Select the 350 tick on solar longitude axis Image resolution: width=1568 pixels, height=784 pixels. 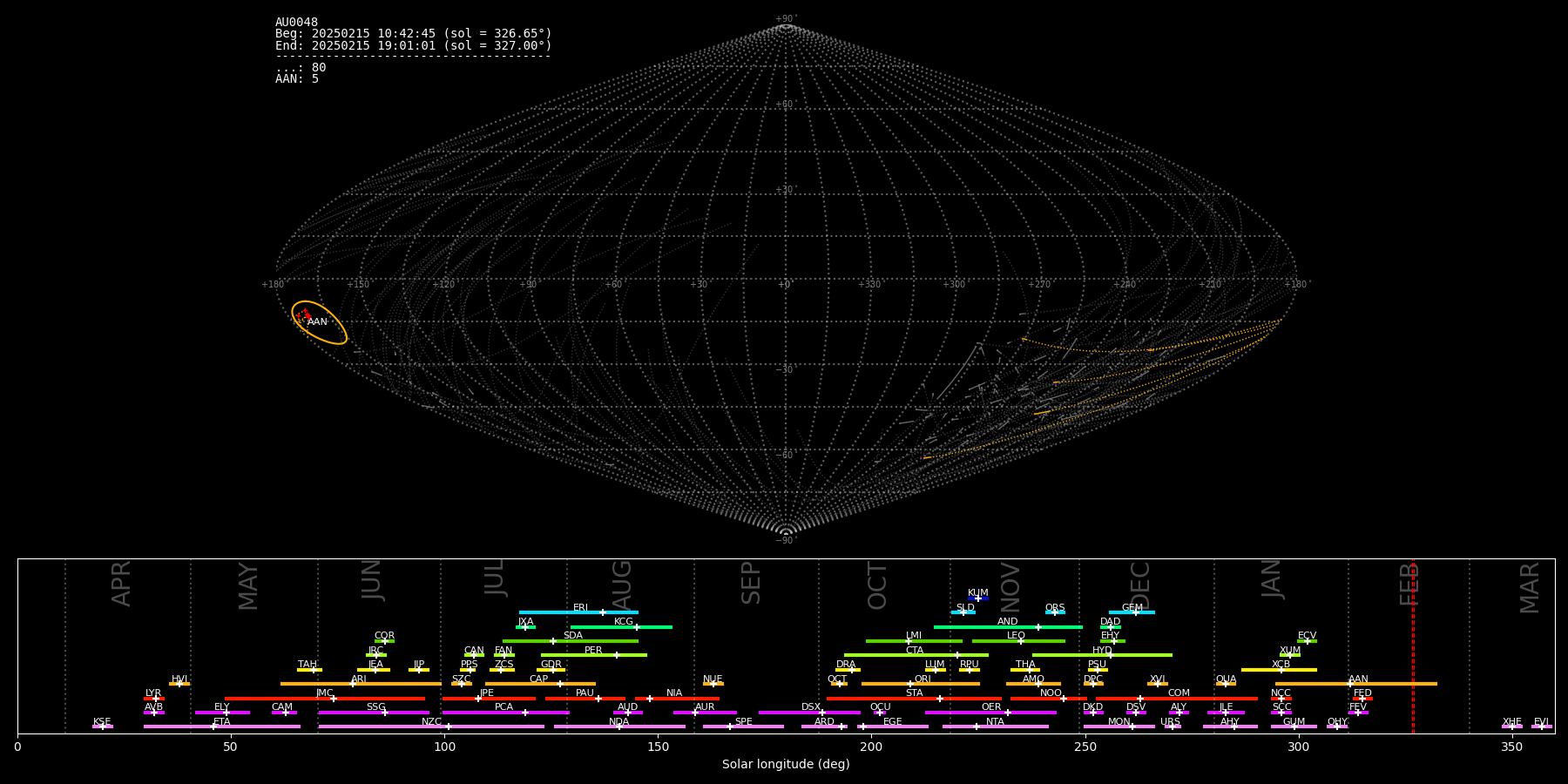(1512, 747)
